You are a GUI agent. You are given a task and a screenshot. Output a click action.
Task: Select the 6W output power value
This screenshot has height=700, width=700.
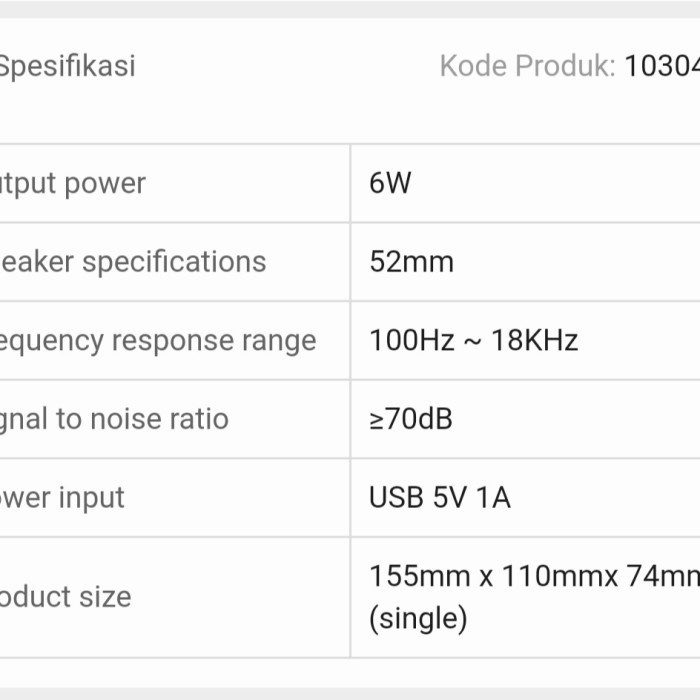click(390, 184)
